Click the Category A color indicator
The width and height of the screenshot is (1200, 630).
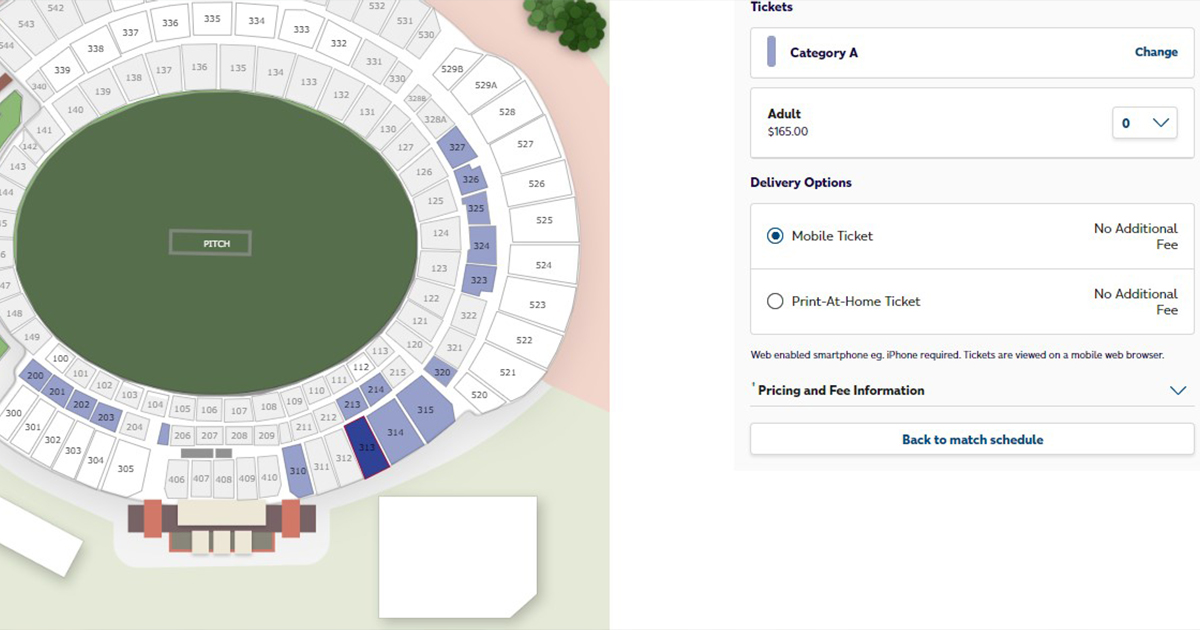coord(770,51)
